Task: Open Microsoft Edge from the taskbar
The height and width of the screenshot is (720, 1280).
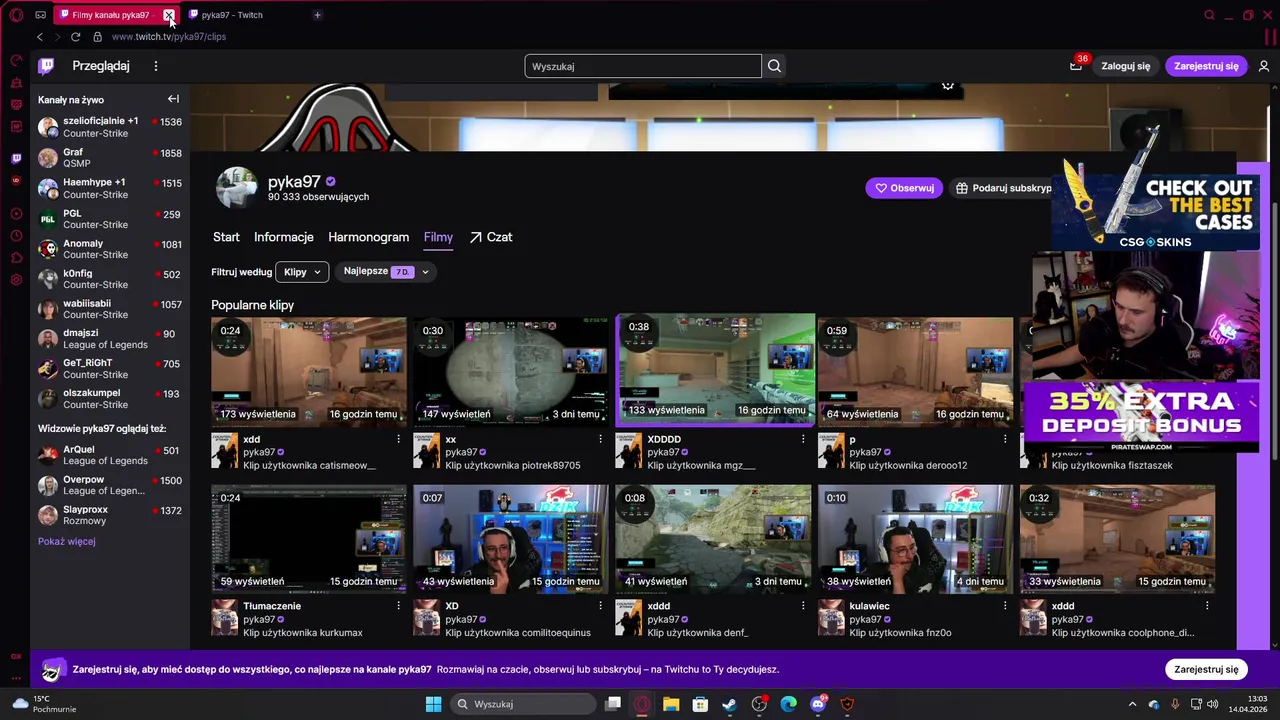Action: pyautogui.click(x=788, y=704)
